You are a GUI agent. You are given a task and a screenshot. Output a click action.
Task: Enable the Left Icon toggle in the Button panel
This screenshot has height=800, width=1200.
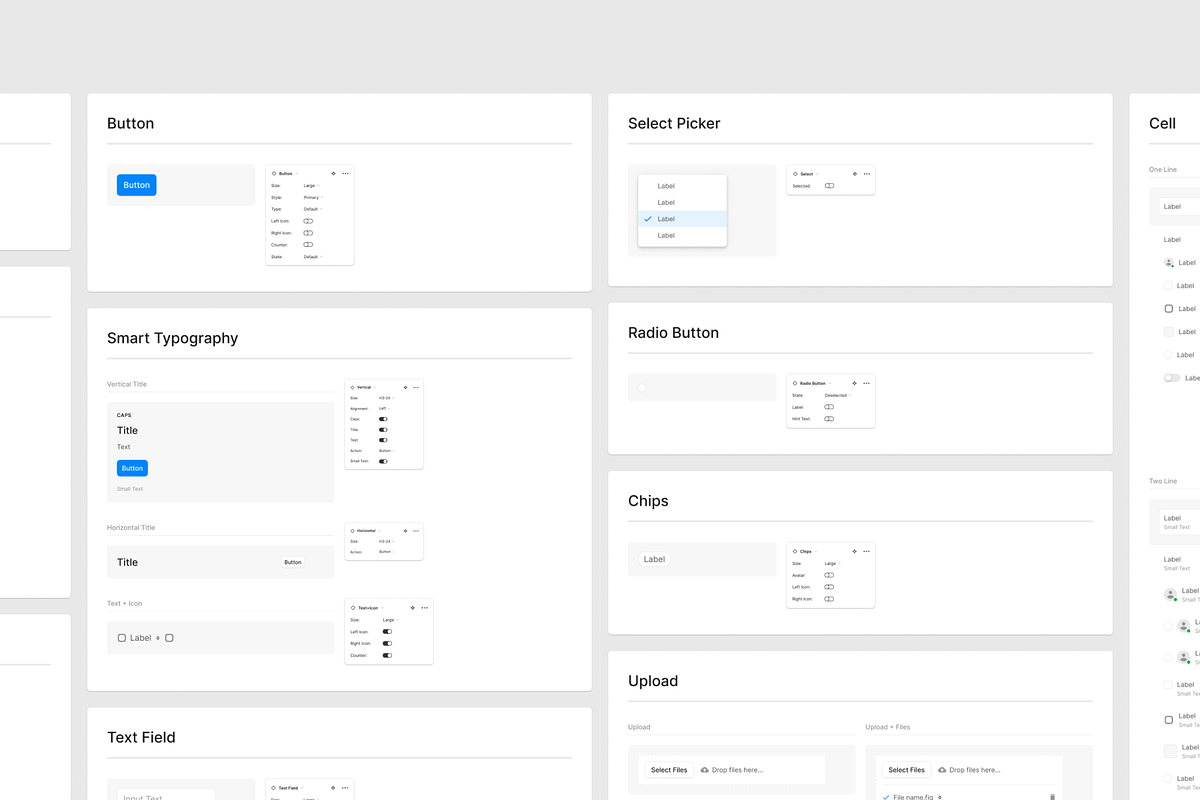[308, 221]
